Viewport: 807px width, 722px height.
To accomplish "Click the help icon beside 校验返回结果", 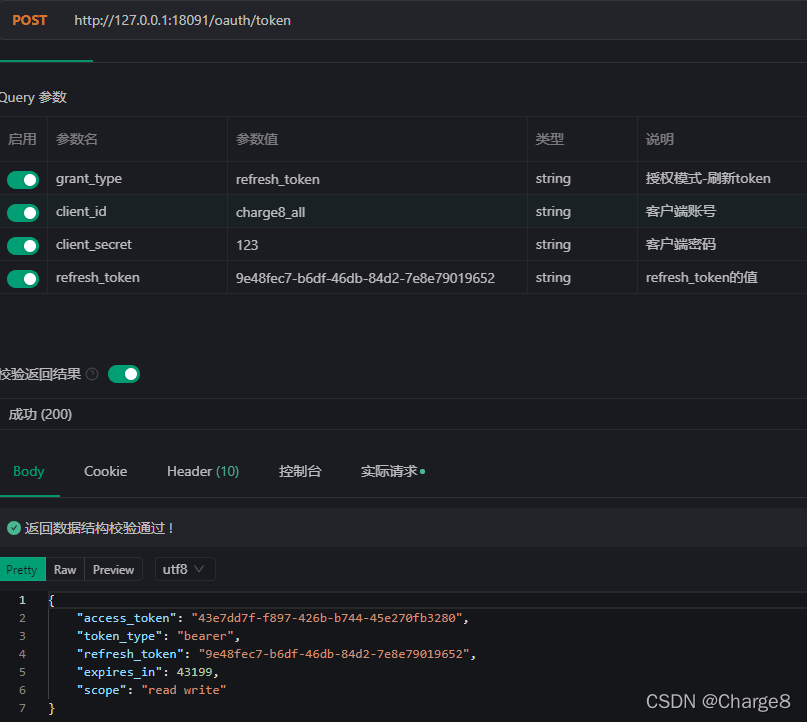I will click(92, 374).
